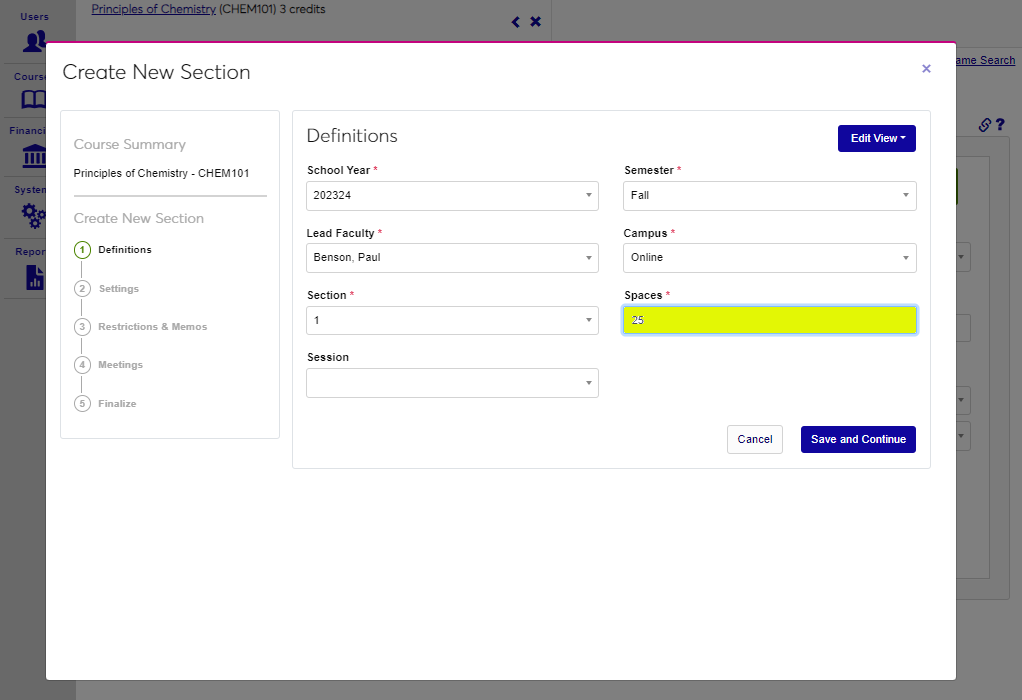The image size is (1022, 700).
Task: Click the help question mark icon
Action: (999, 125)
